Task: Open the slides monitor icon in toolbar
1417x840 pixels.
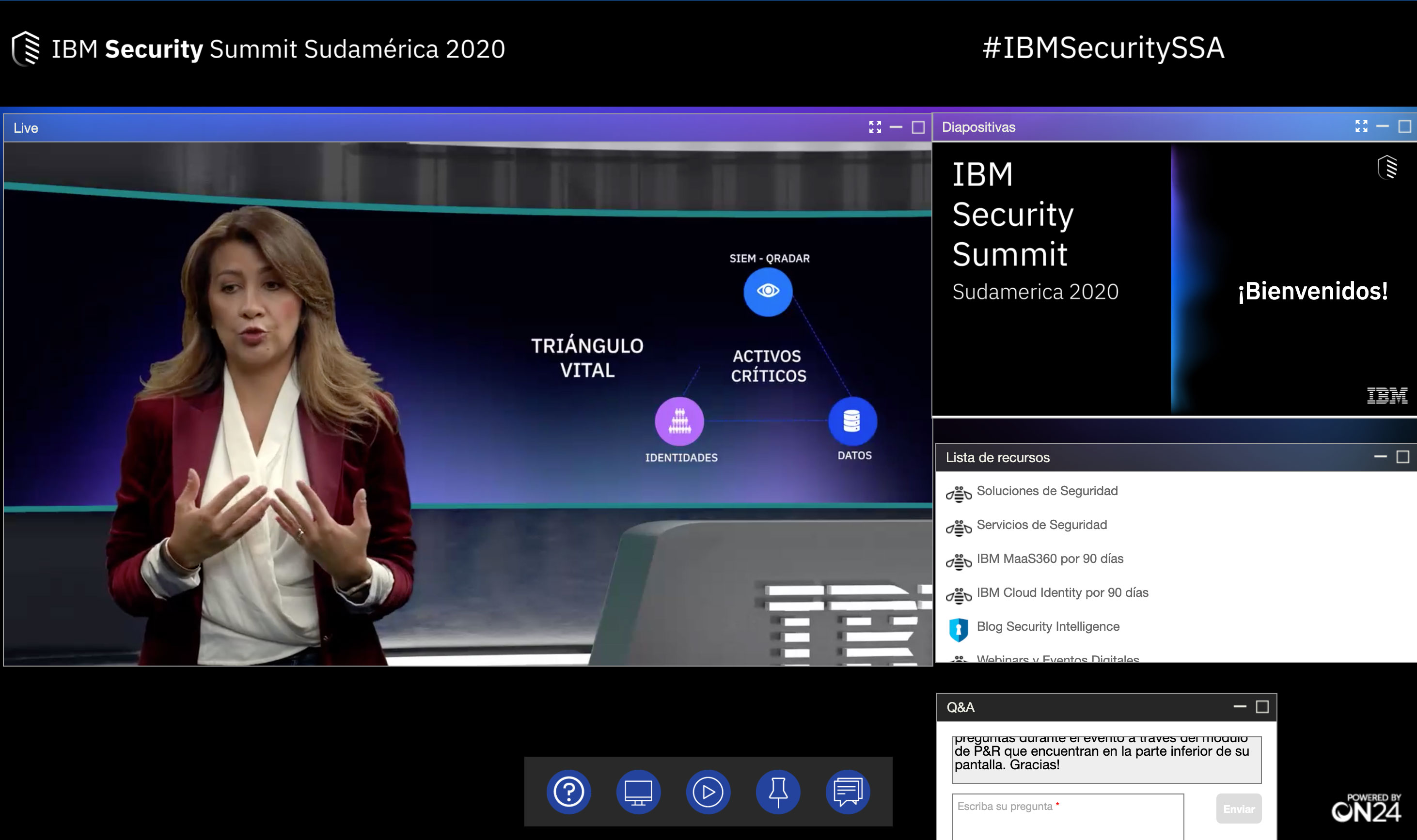Action: pyautogui.click(x=638, y=792)
